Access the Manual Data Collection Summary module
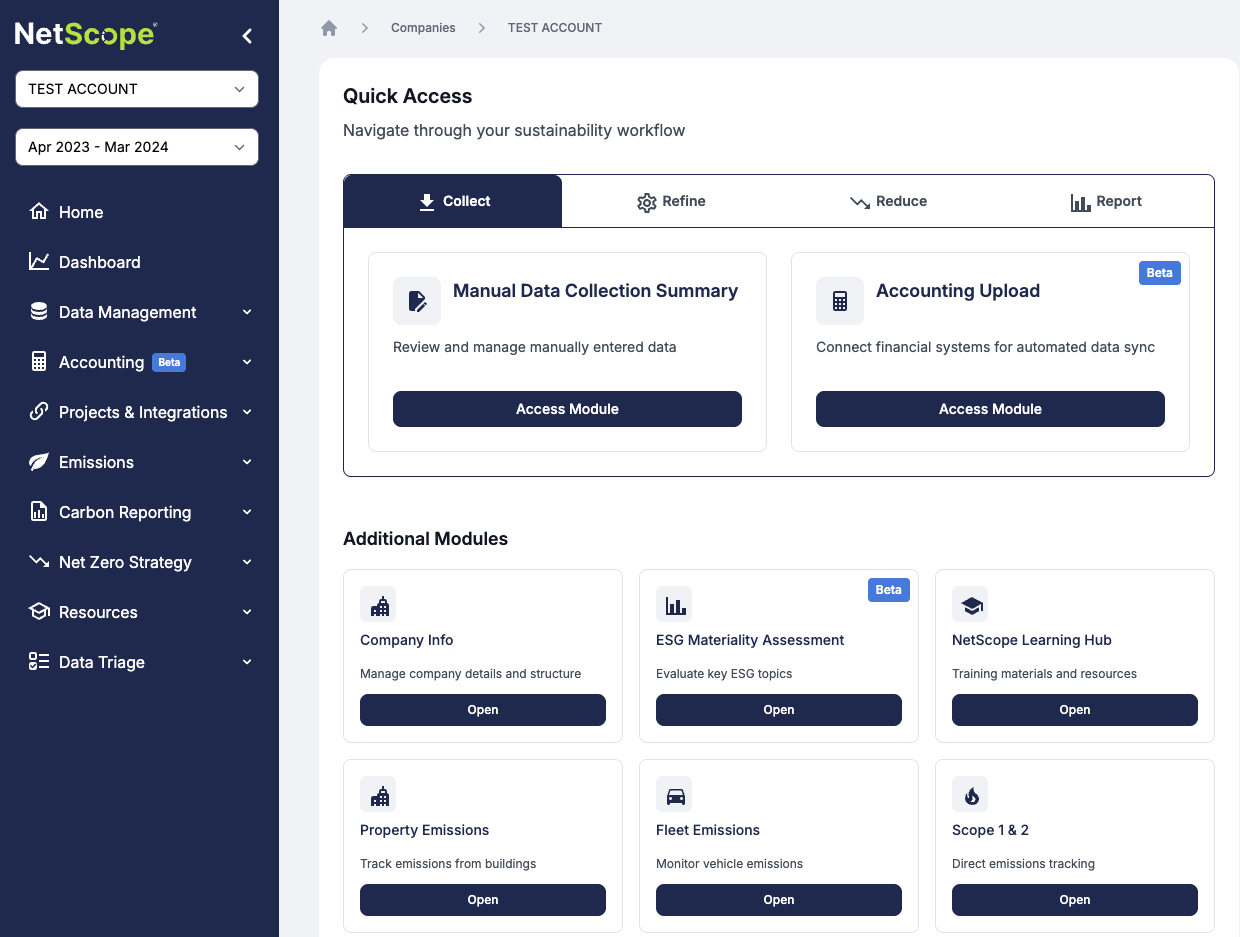1240x937 pixels. [567, 409]
